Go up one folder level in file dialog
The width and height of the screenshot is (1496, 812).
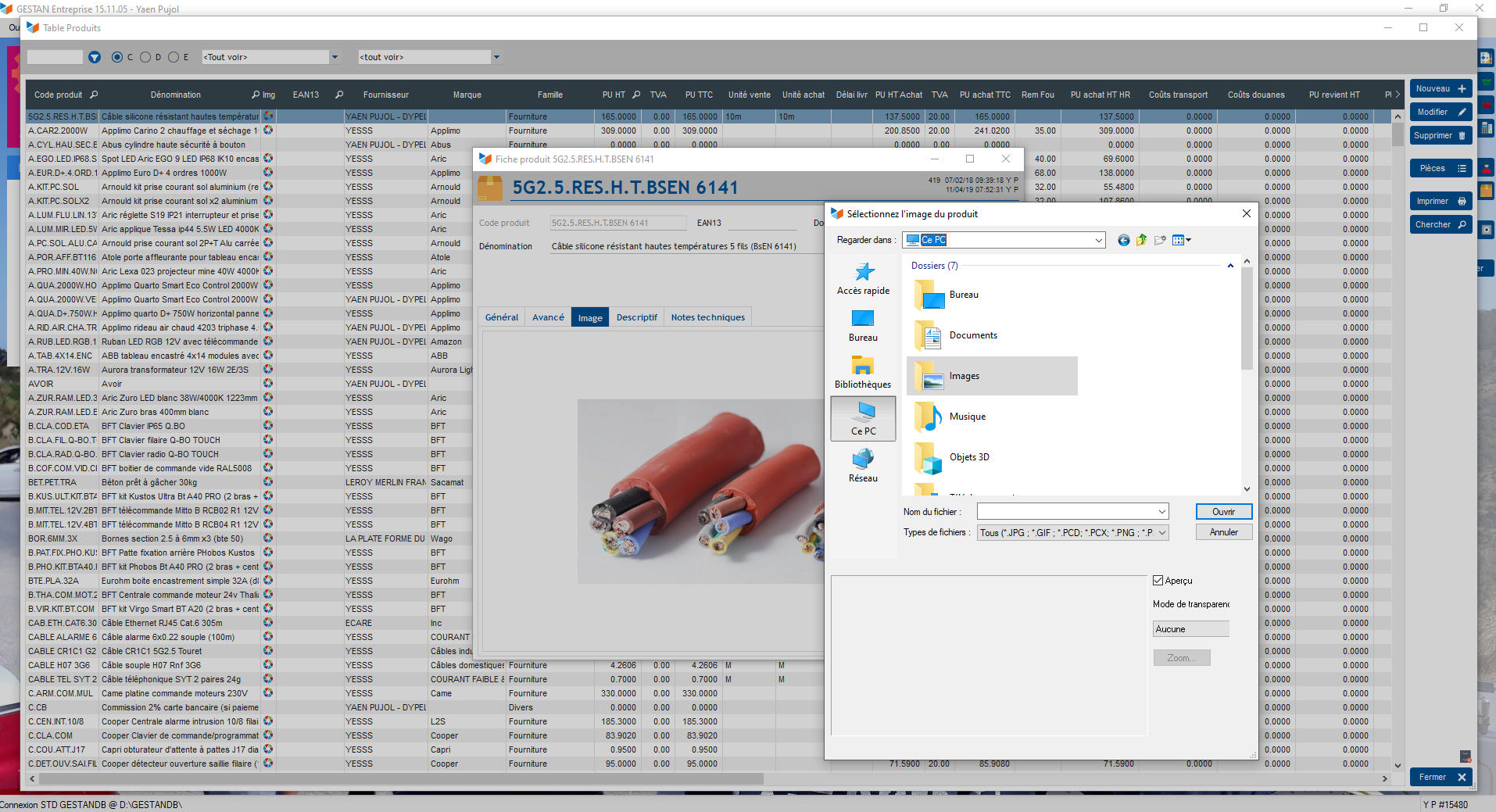point(1141,240)
